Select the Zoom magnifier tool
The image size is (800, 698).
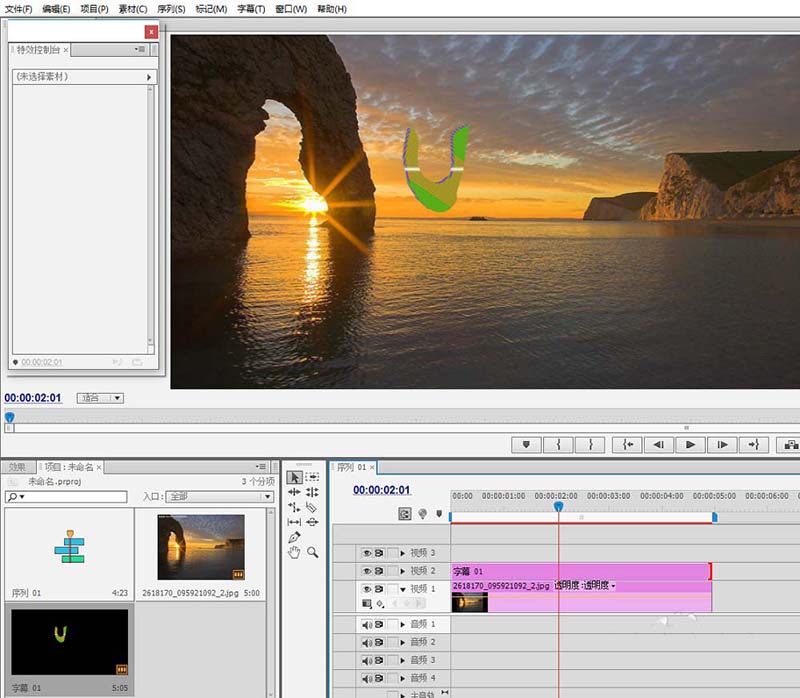pos(313,552)
